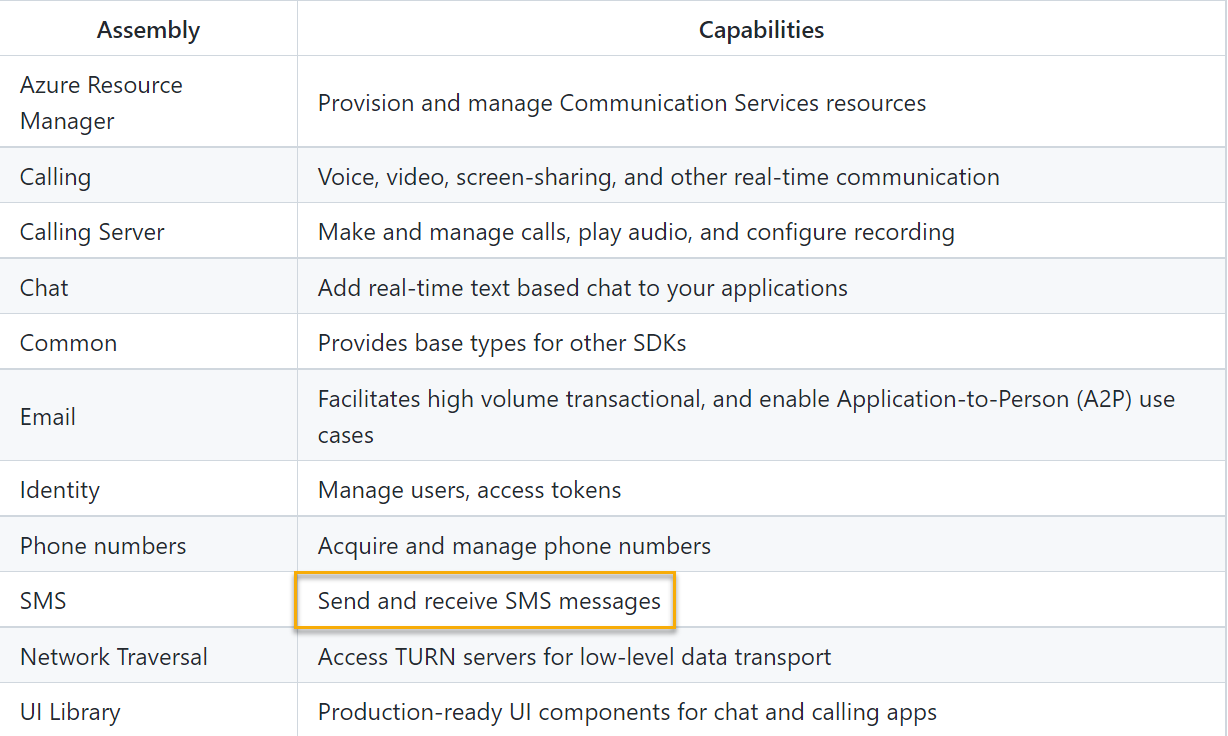Click 'Provides base types for other SDKs'
The height and width of the screenshot is (736, 1228).
coord(502,343)
